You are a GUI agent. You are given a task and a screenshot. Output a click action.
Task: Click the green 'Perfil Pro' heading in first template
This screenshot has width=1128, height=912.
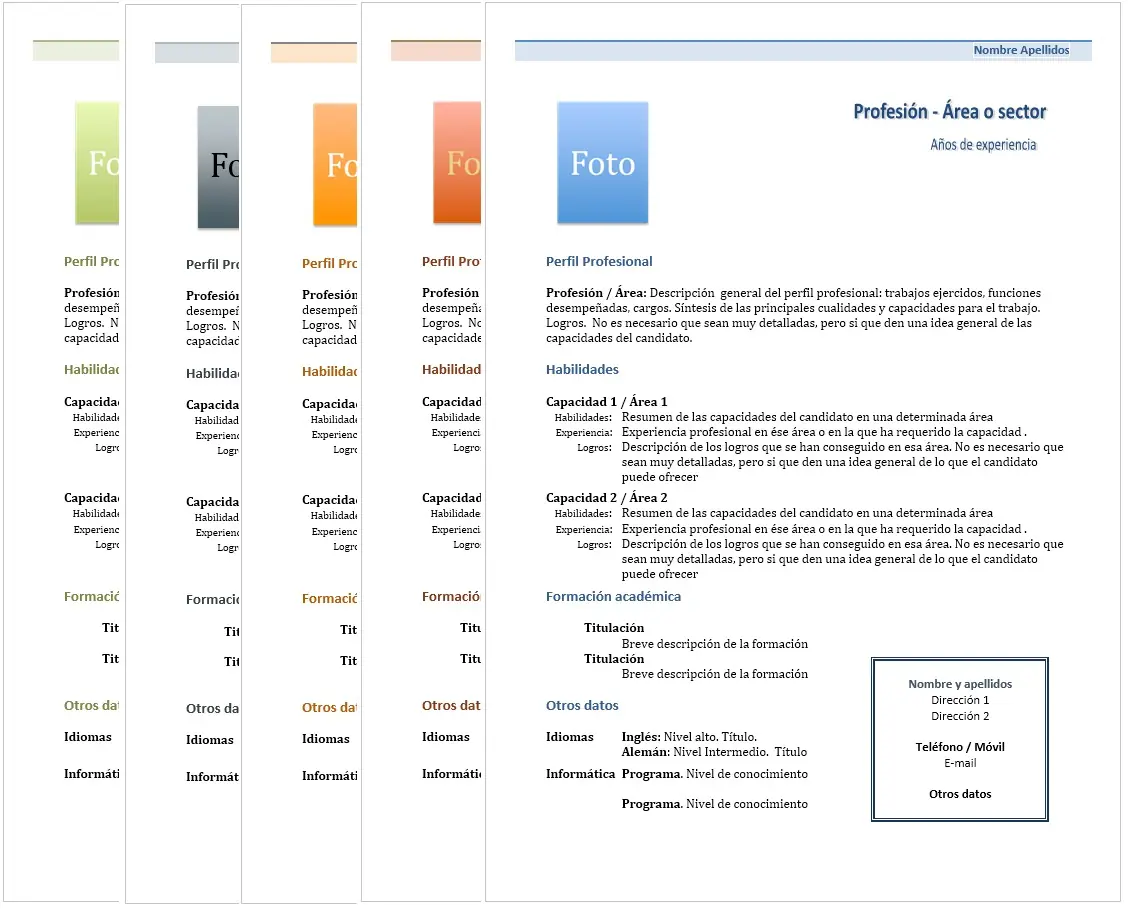(91, 262)
